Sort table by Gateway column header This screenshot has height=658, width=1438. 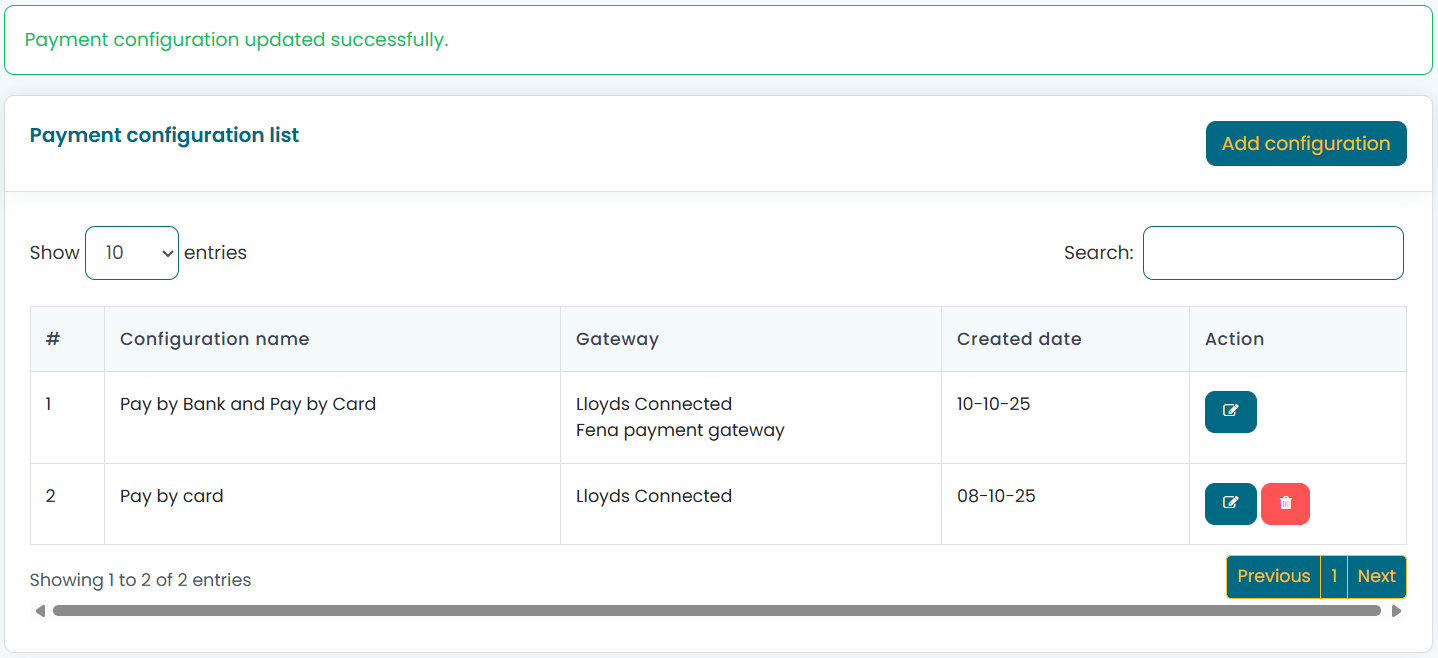(617, 339)
